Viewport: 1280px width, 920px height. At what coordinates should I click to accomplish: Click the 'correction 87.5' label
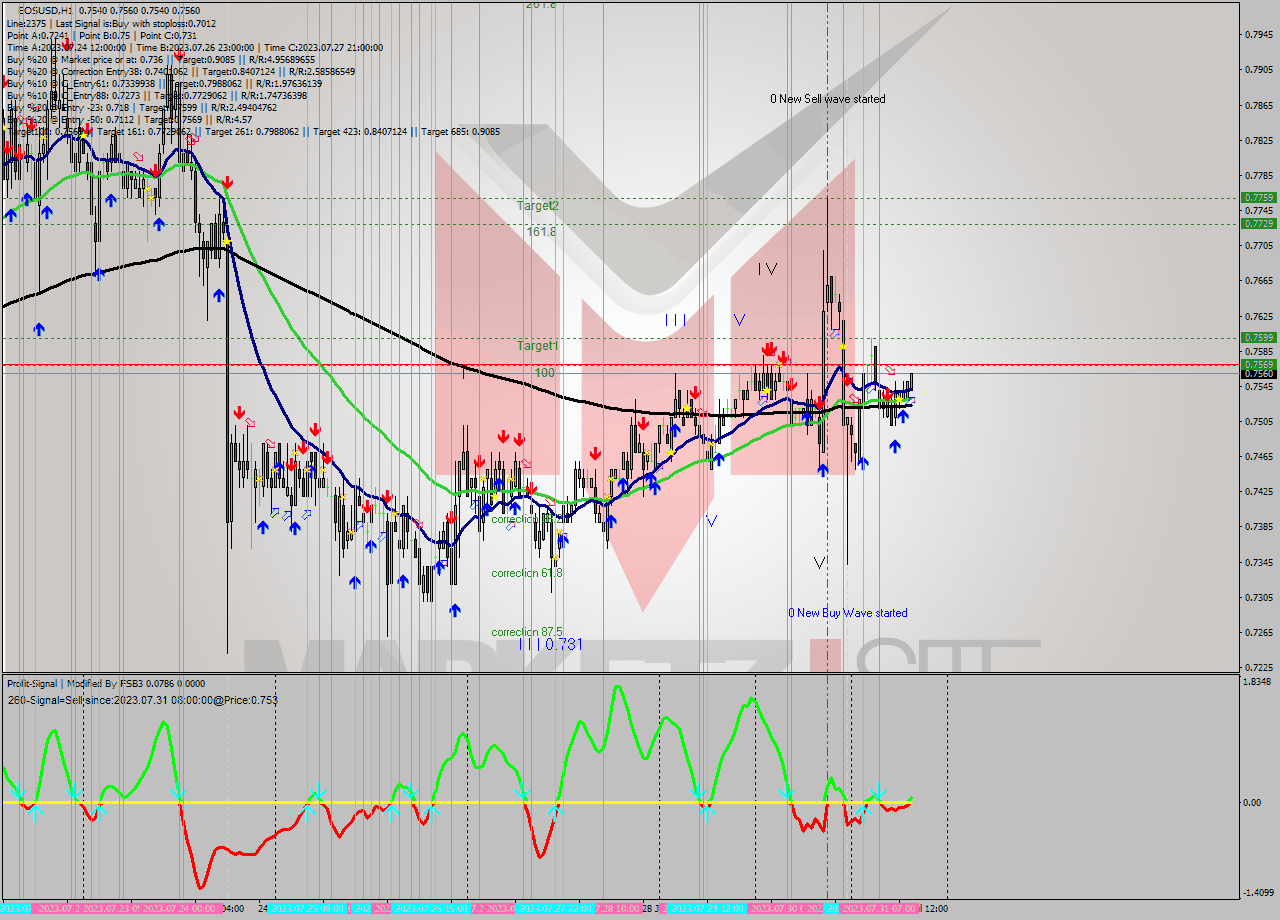click(527, 632)
